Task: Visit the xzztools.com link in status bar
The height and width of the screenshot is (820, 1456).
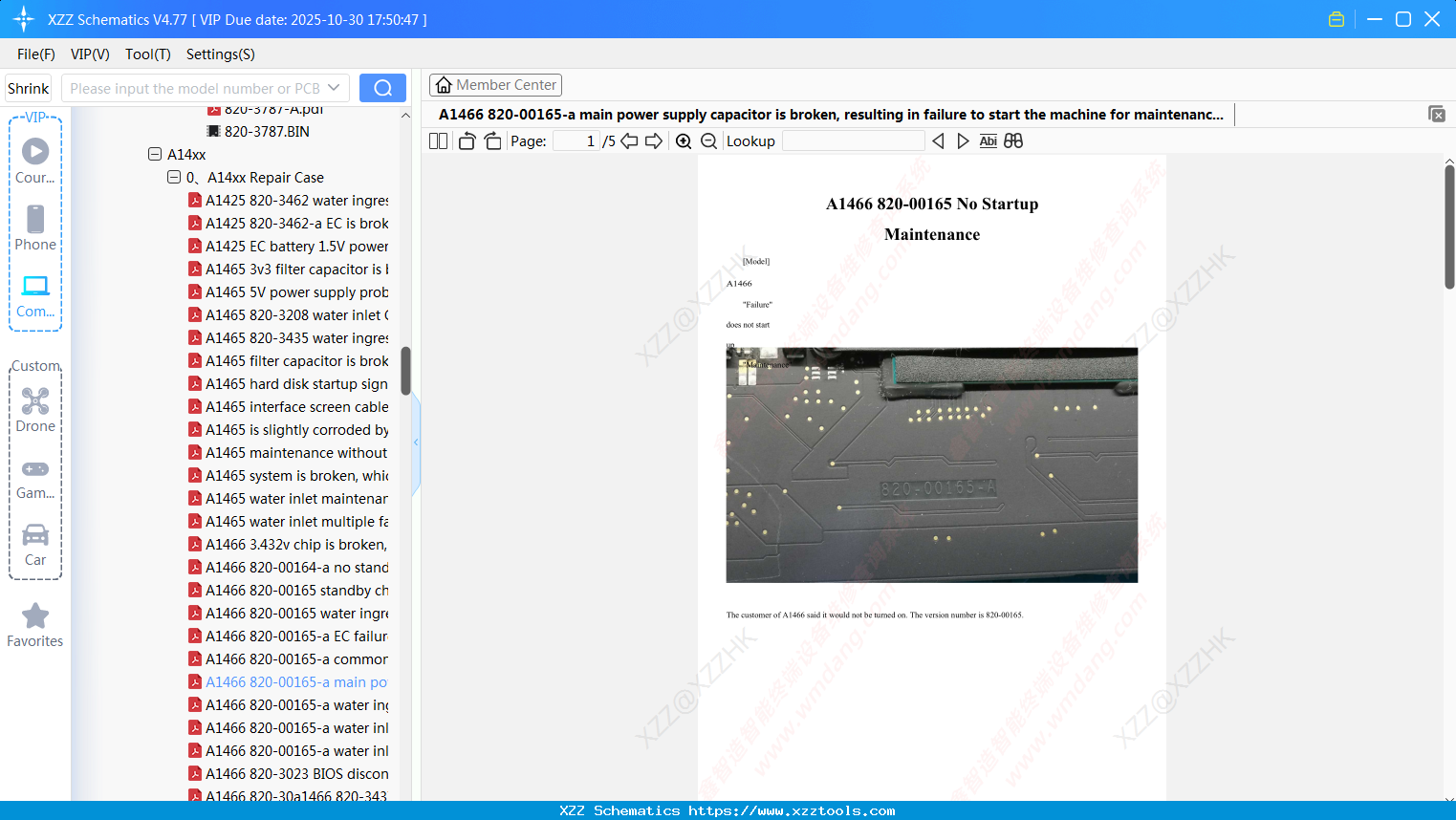Action: (x=792, y=810)
